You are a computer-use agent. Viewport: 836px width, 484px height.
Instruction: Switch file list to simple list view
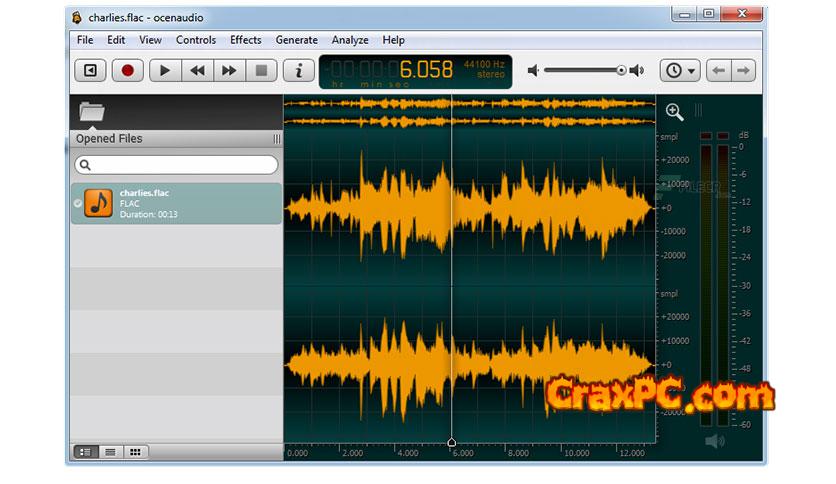[x=110, y=452]
